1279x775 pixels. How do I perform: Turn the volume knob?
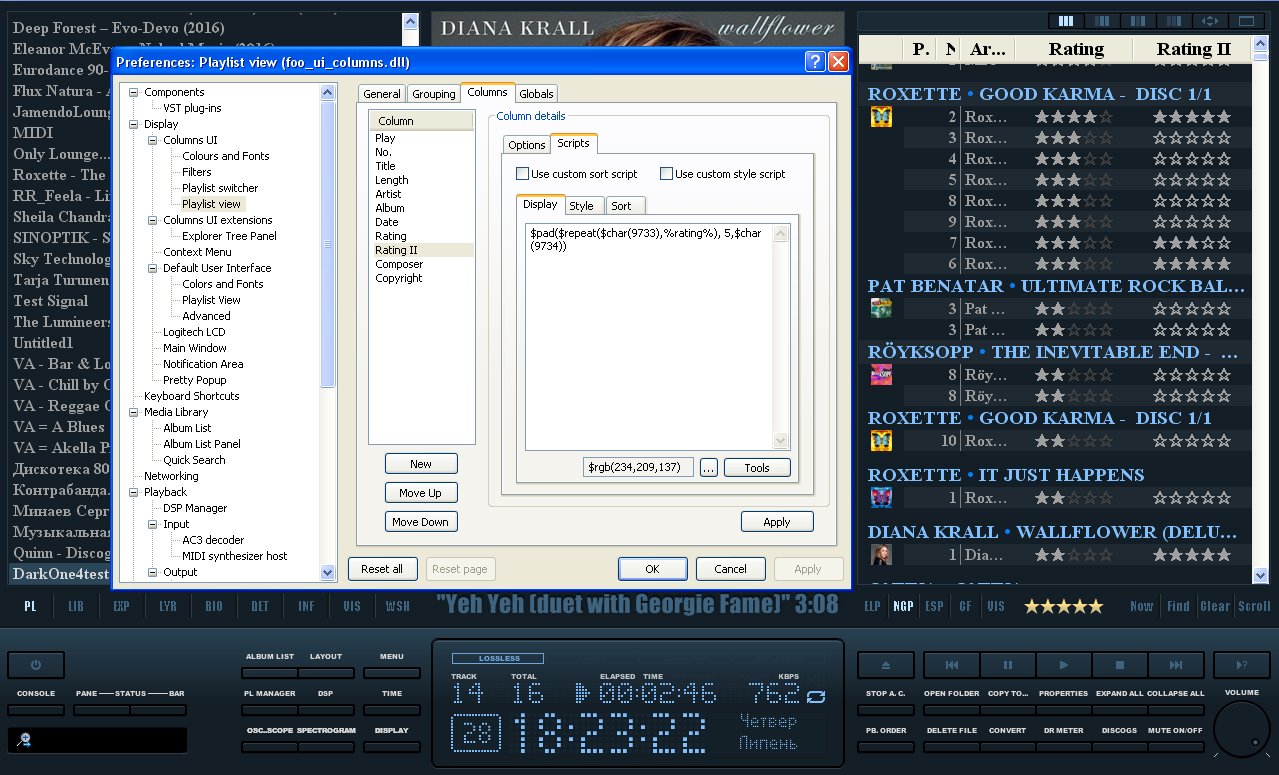(x=1241, y=729)
